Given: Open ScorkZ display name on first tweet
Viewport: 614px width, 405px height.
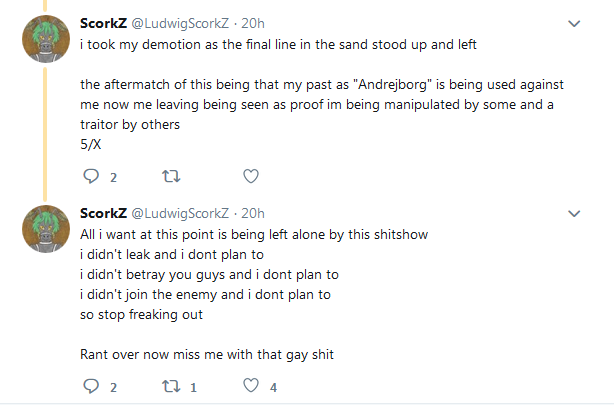Looking at the screenshot, I should coord(103,24).
